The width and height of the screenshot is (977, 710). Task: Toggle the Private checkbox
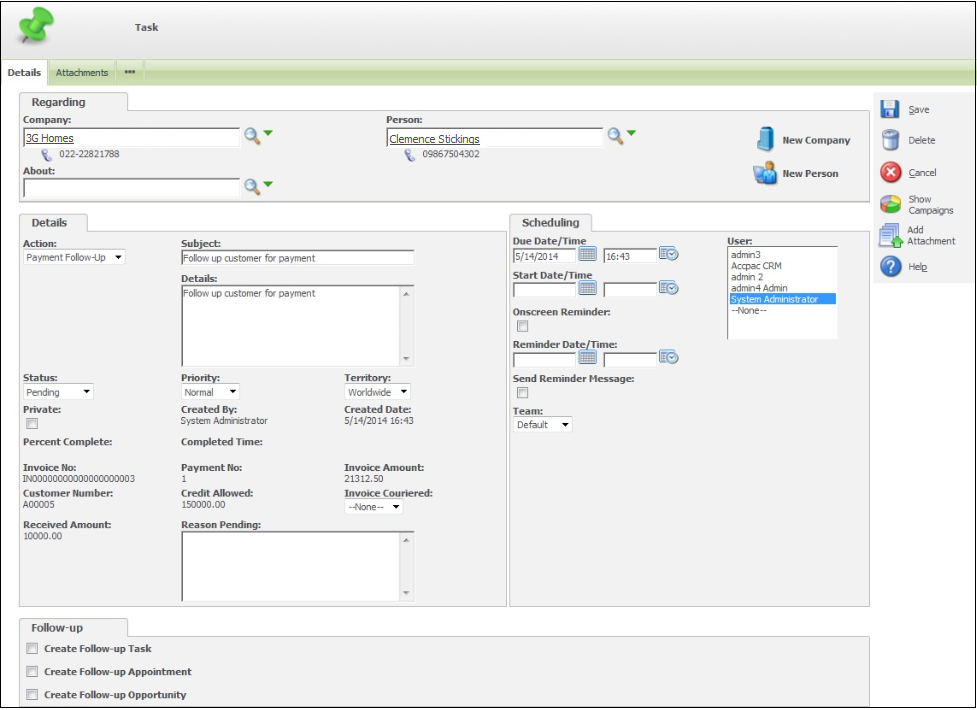[32, 424]
